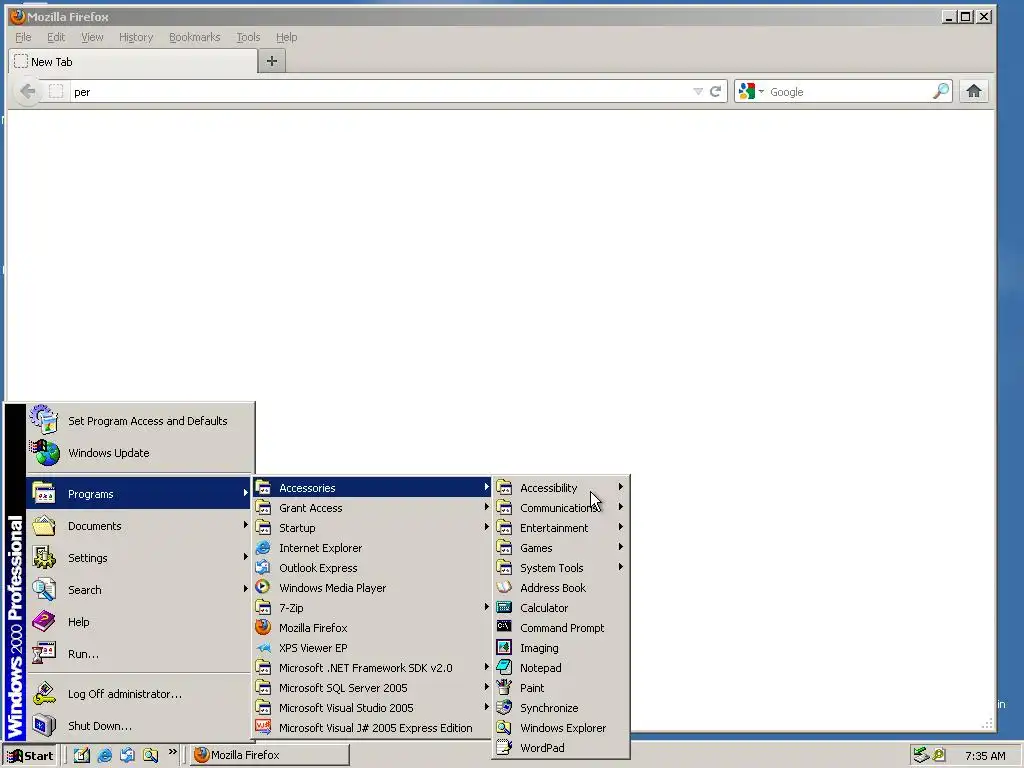Select Synchronize entry
Screen dimensions: 1024x768
click(x=561, y=708)
